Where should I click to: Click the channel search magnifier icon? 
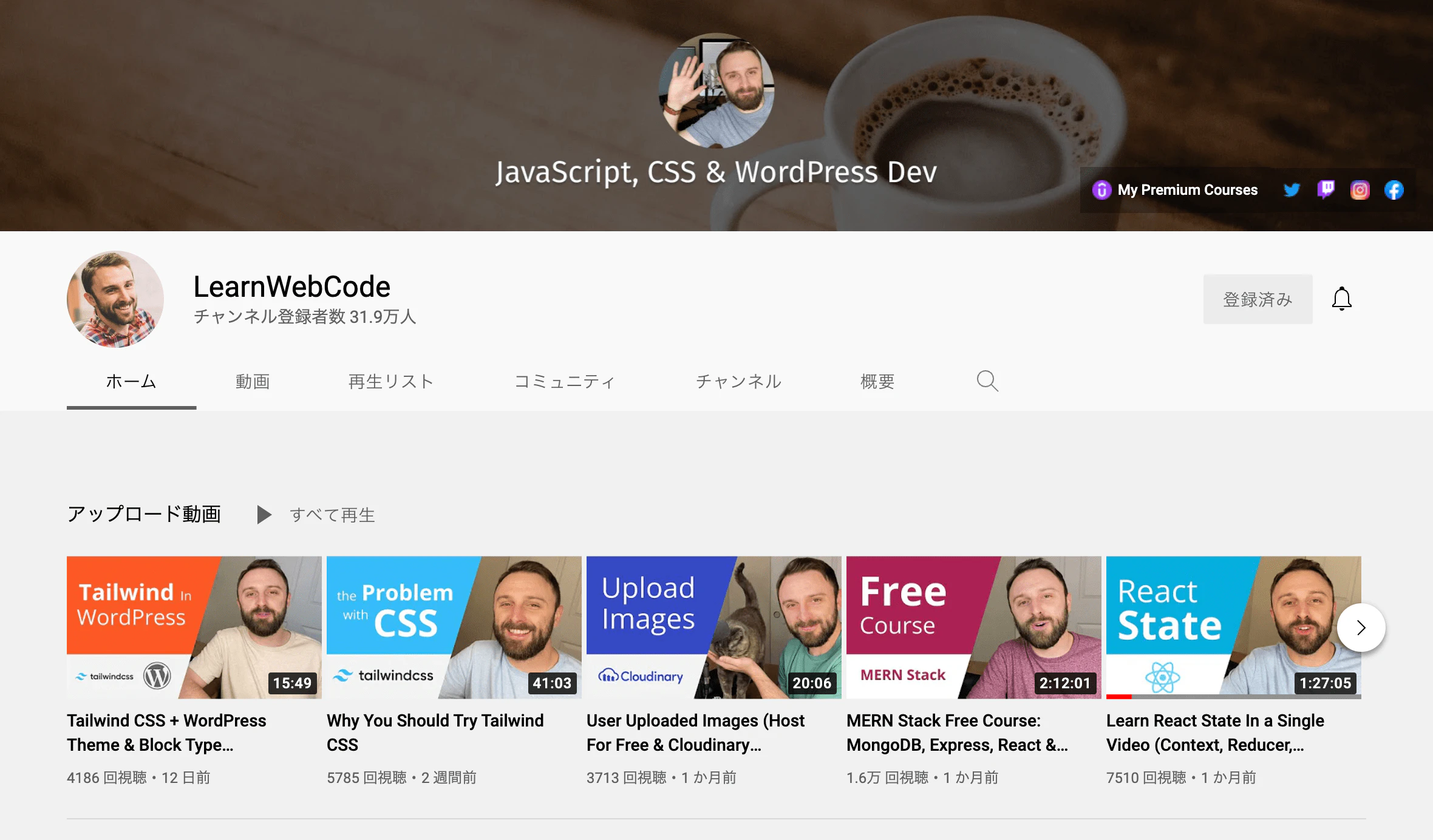pyautogui.click(x=987, y=381)
